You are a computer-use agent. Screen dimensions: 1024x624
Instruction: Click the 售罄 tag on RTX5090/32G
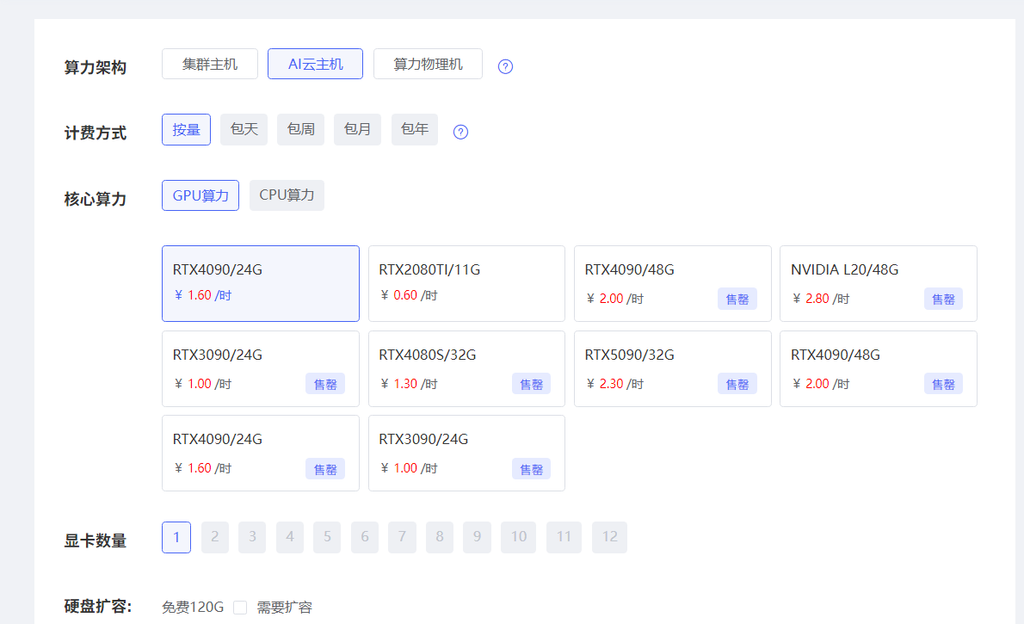(737, 384)
